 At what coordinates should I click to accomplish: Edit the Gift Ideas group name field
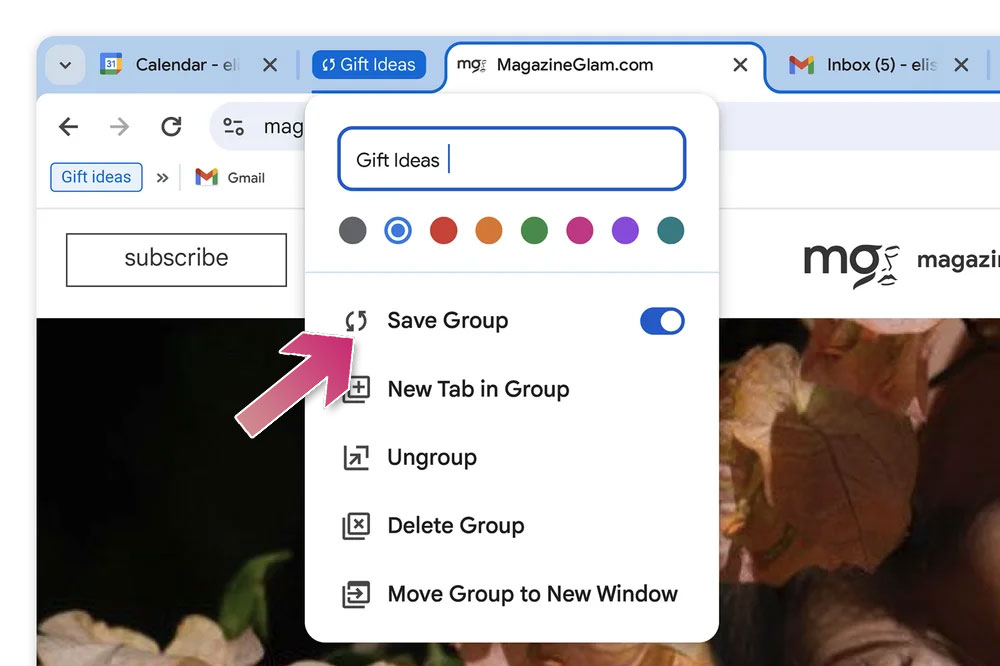511,159
